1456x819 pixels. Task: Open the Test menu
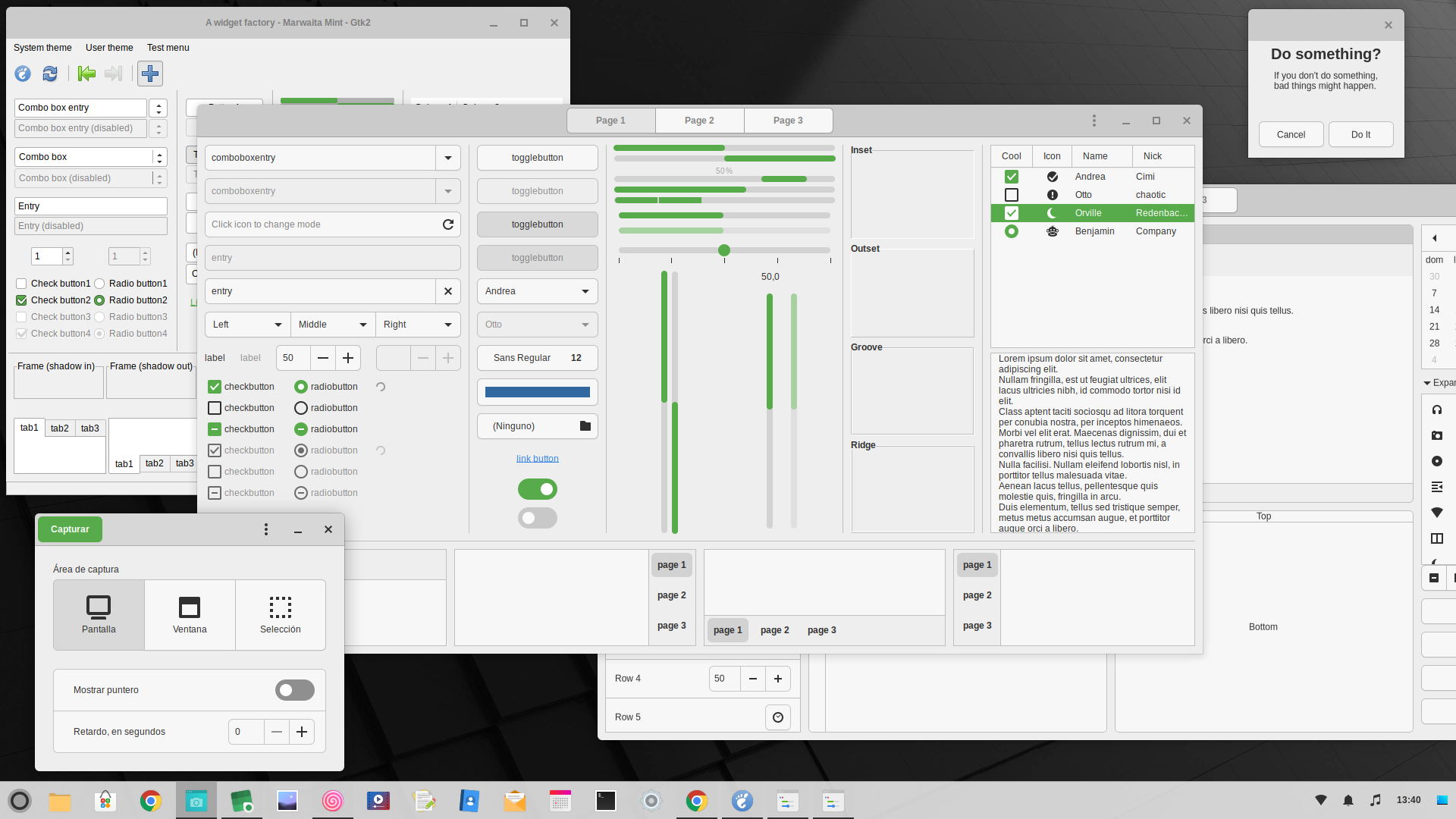point(168,48)
